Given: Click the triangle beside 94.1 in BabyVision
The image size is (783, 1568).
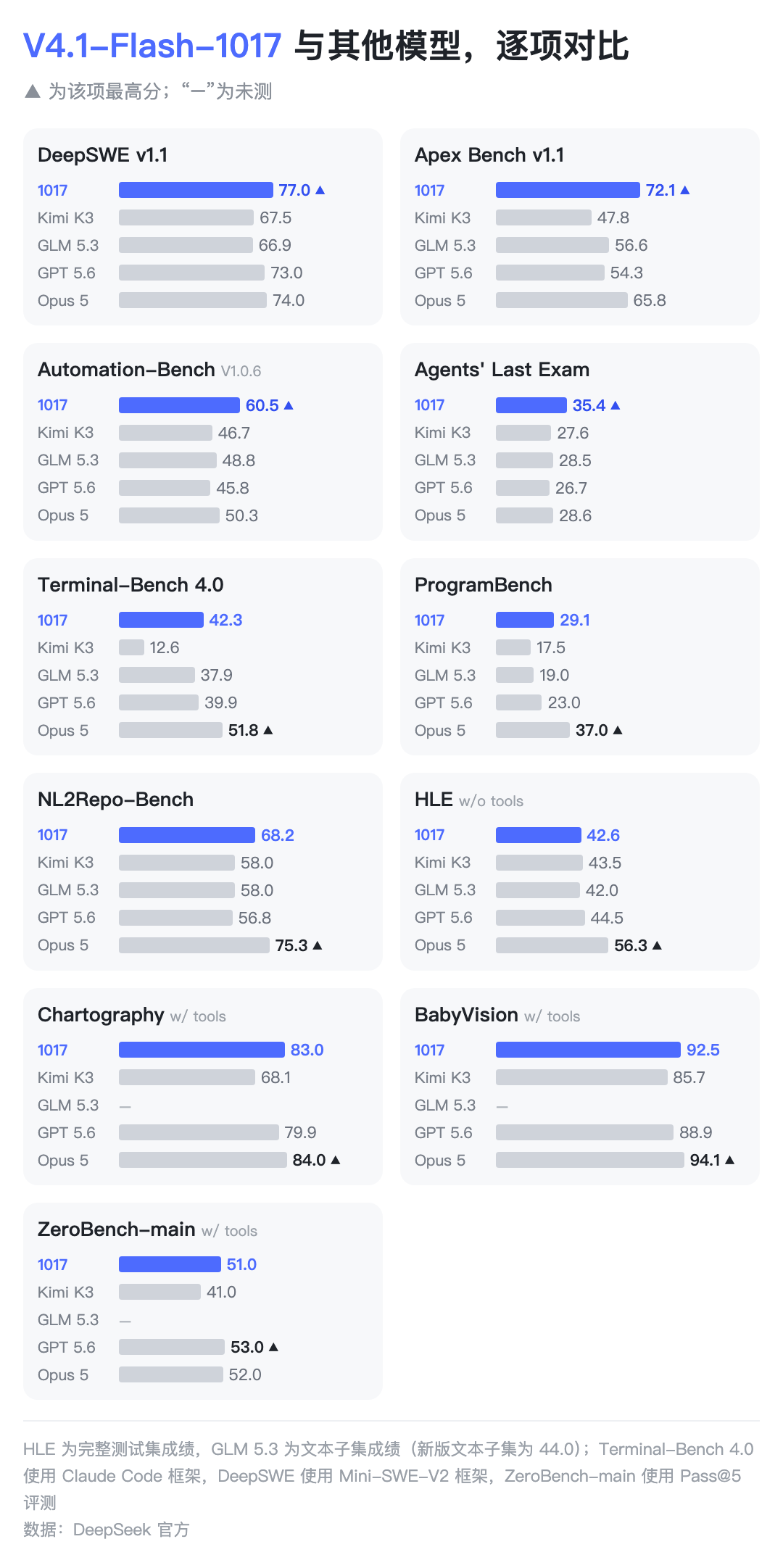Looking at the screenshot, I should click(730, 1160).
